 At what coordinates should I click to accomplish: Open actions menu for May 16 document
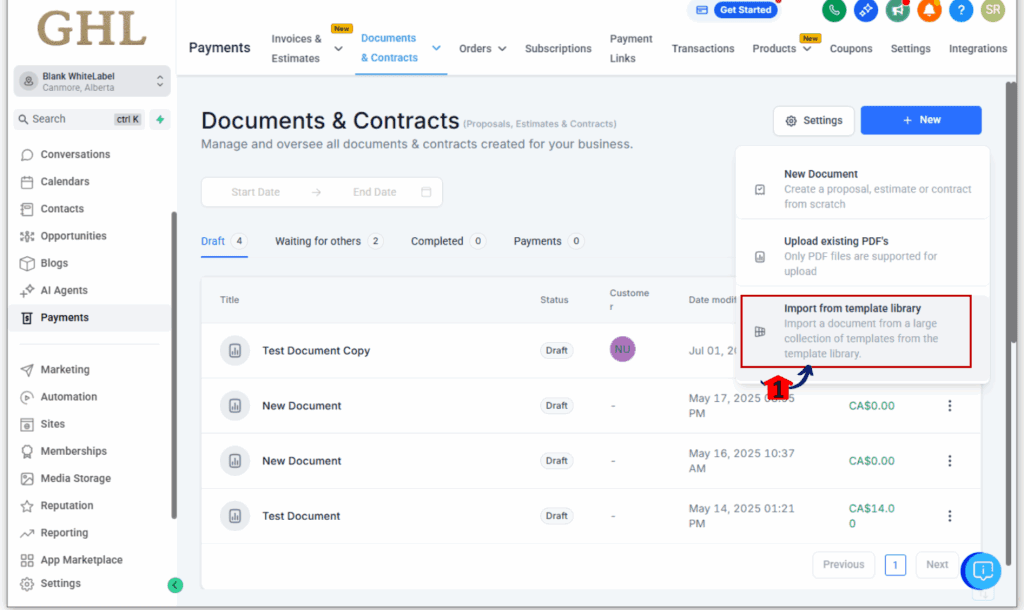point(950,461)
